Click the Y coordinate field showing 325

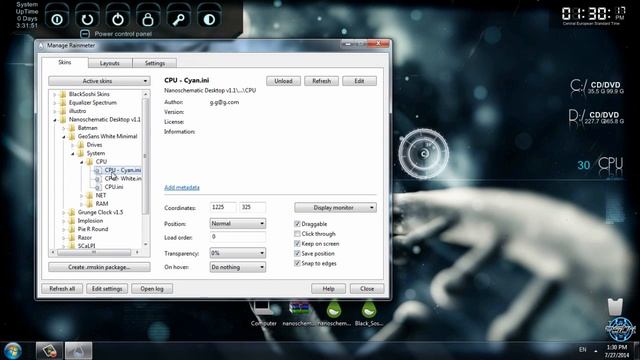(253, 207)
